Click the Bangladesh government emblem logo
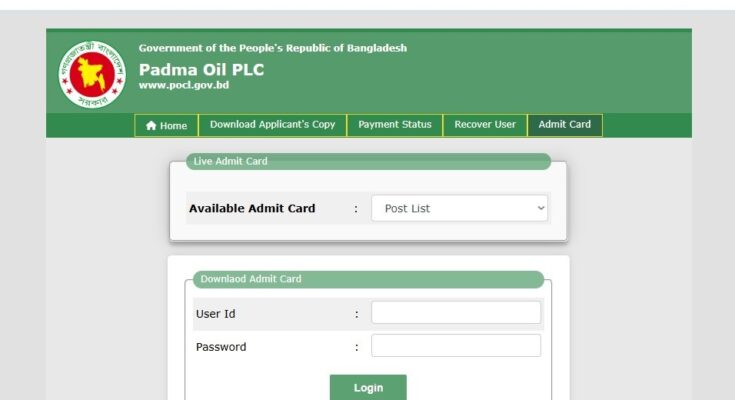This screenshot has height=400, width=735. point(92,75)
